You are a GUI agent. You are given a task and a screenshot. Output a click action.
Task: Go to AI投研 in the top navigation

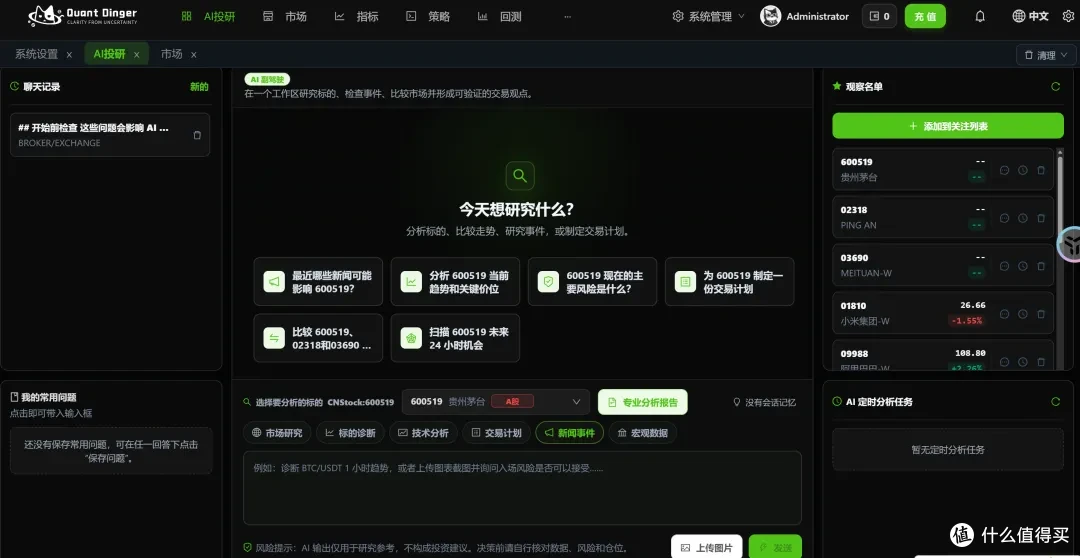tap(209, 17)
